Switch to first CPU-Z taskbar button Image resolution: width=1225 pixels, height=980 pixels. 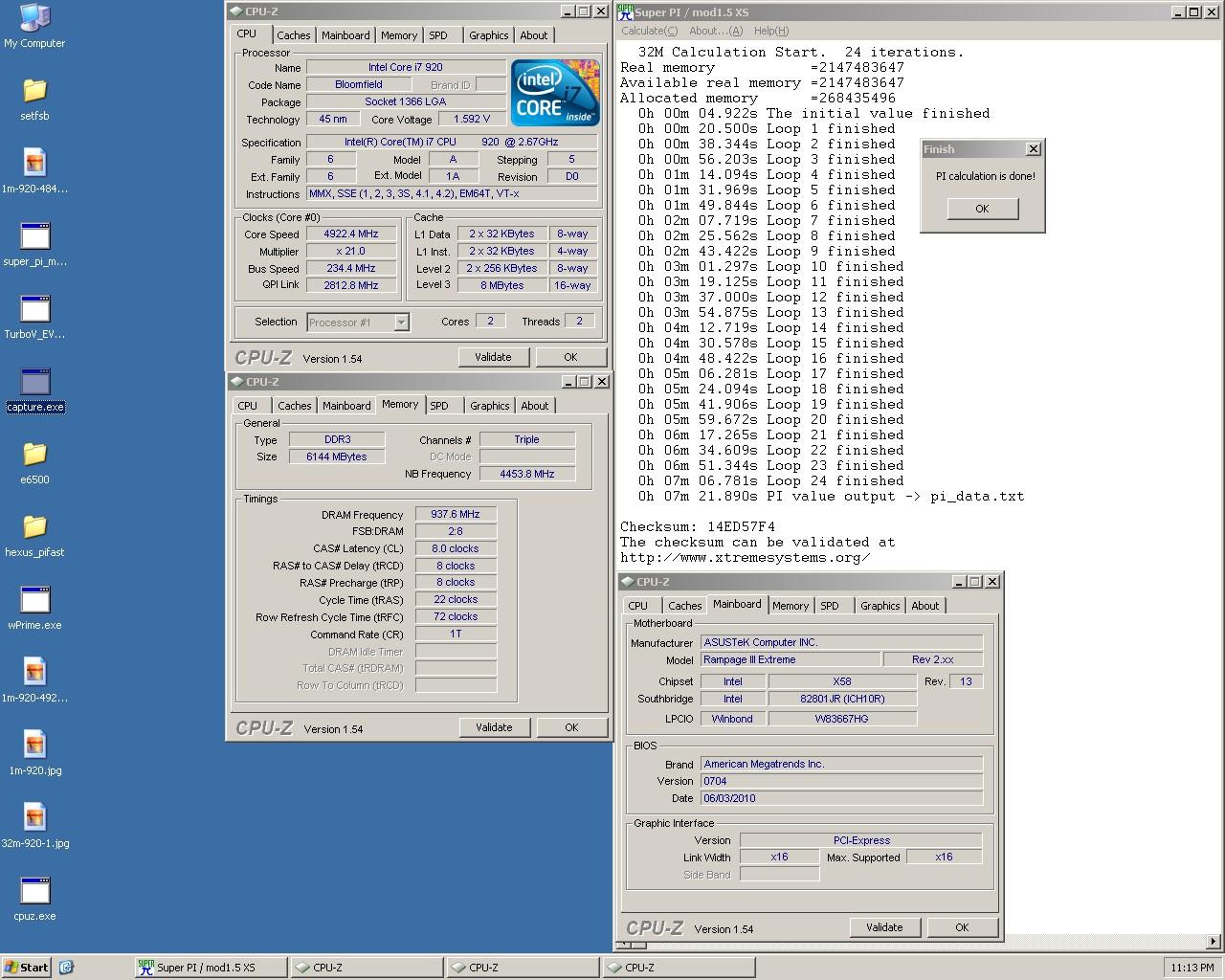pos(367,968)
